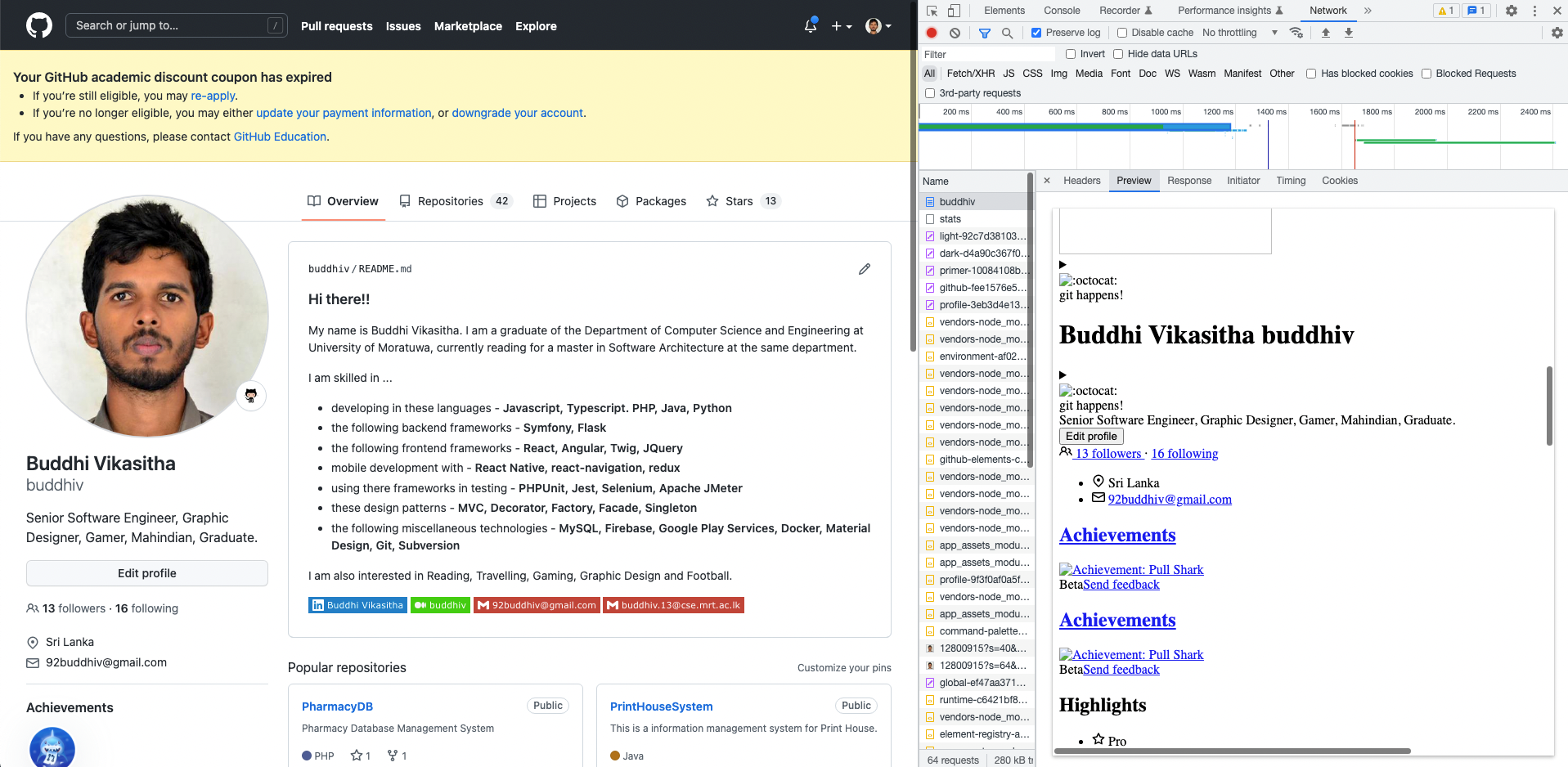
Task: Click update your payment information link
Action: coord(344,113)
